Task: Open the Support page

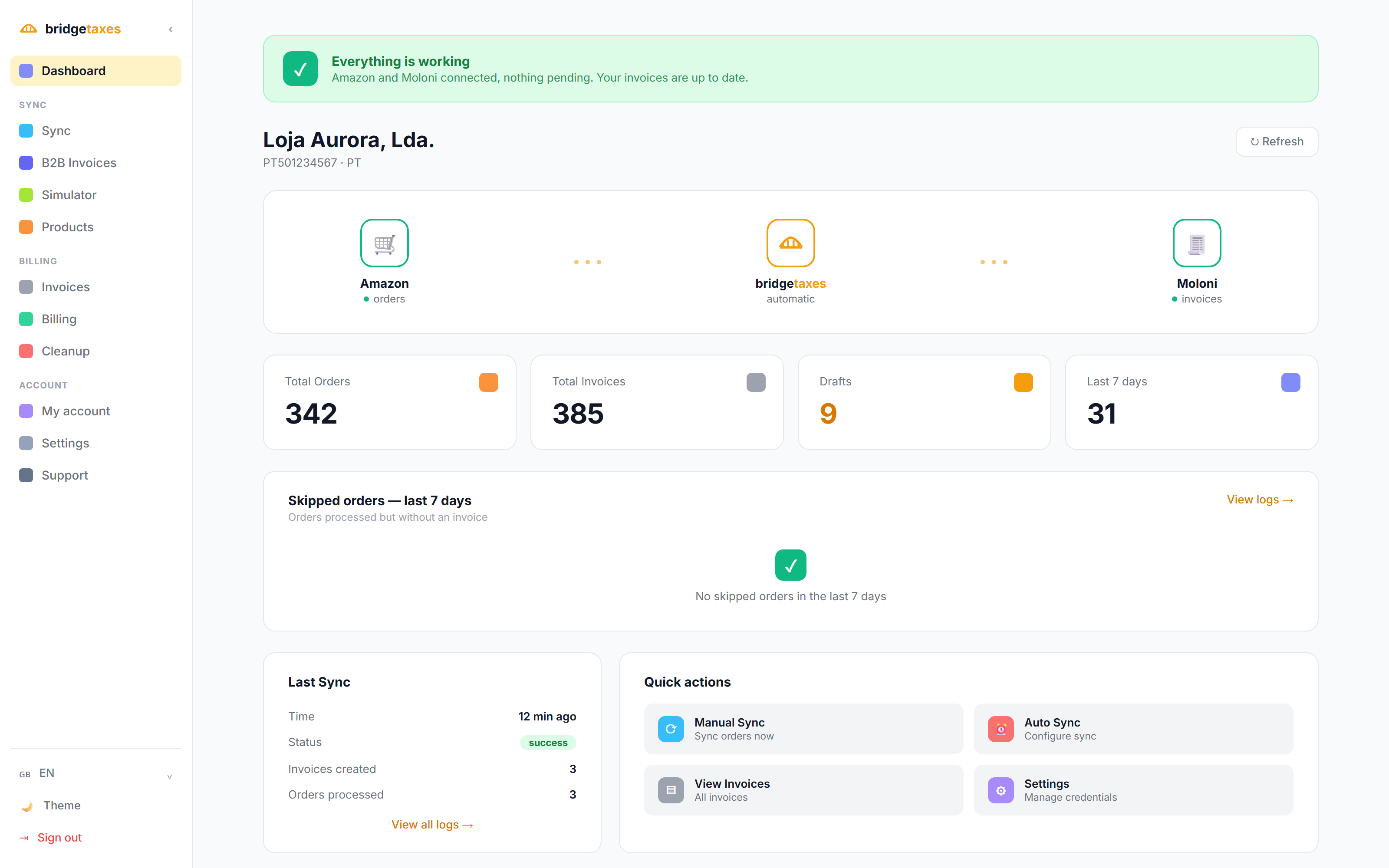Action: tap(96, 475)
